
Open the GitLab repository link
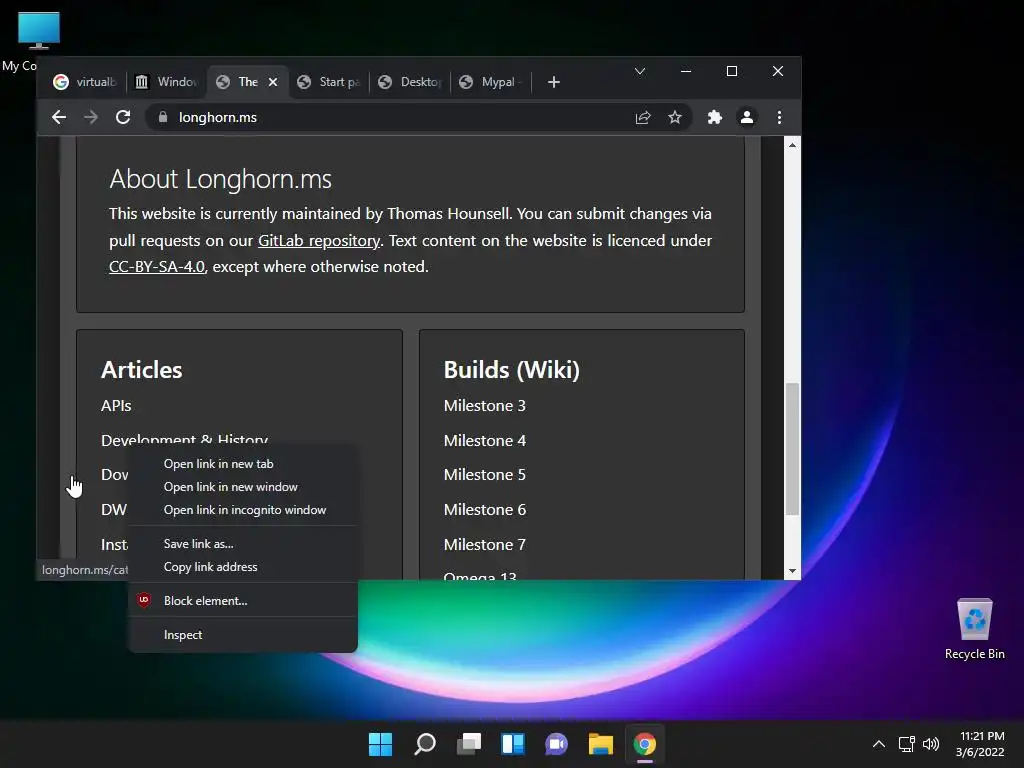pyautogui.click(x=319, y=241)
